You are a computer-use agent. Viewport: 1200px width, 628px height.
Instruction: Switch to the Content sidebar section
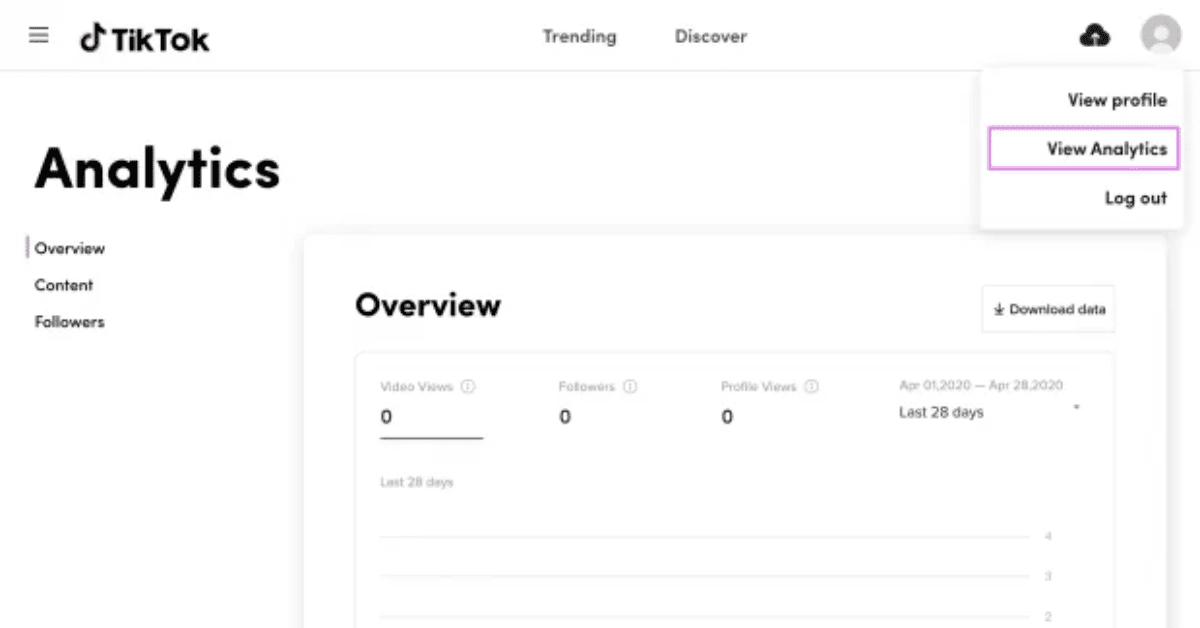63,285
